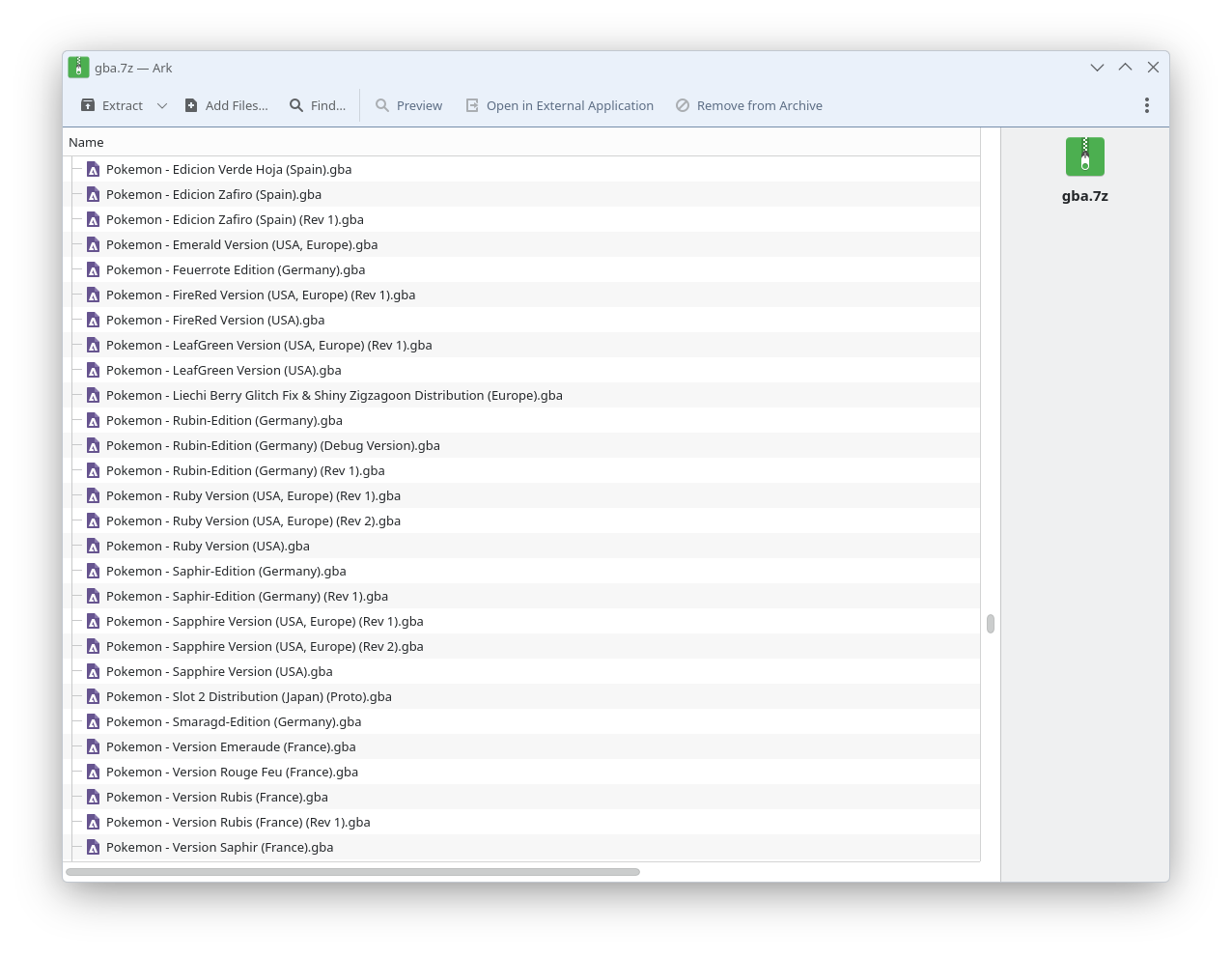Screen dimensions: 1232x956
Task: Select Pokemon - Rubin-Edition (Germany).gba
Action: point(521,420)
